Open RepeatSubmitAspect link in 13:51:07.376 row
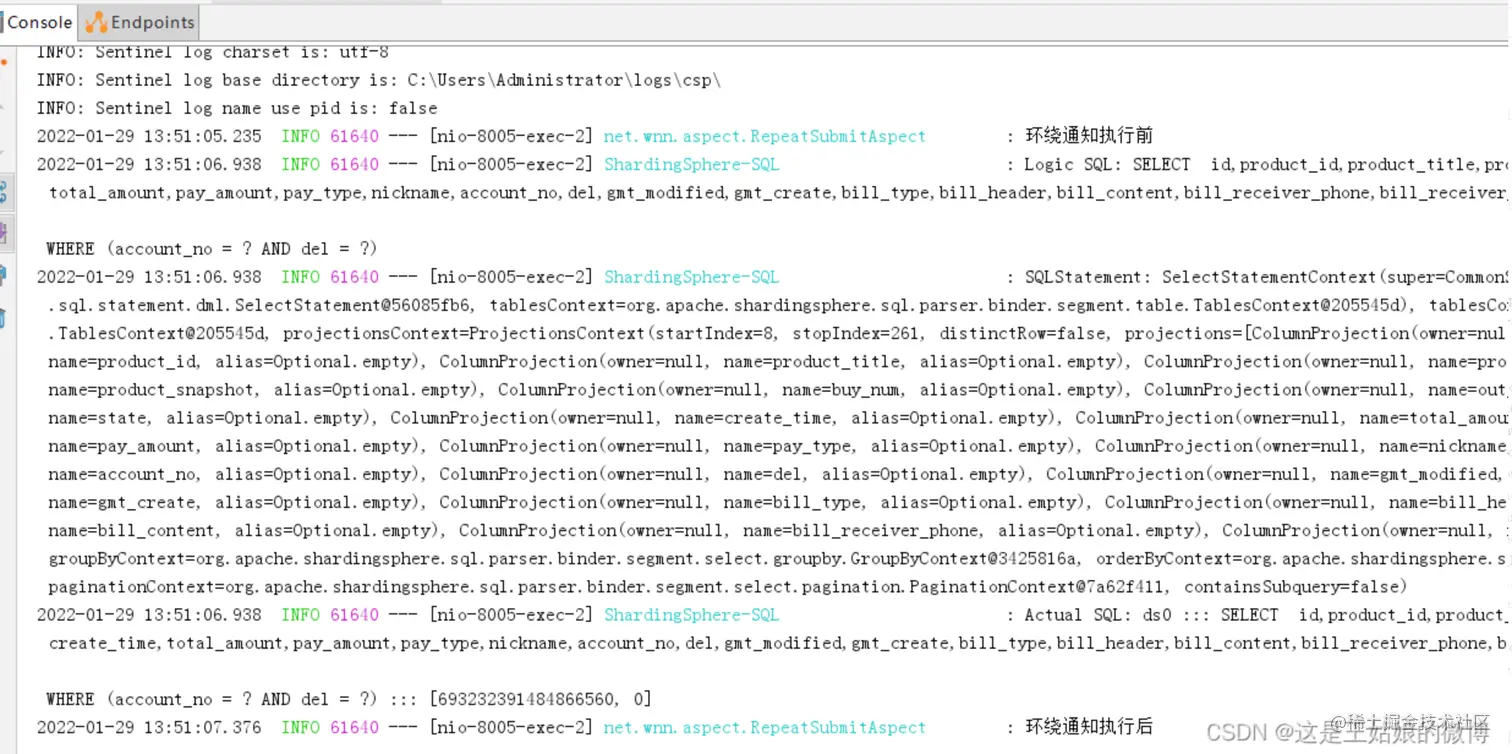 tap(765, 727)
